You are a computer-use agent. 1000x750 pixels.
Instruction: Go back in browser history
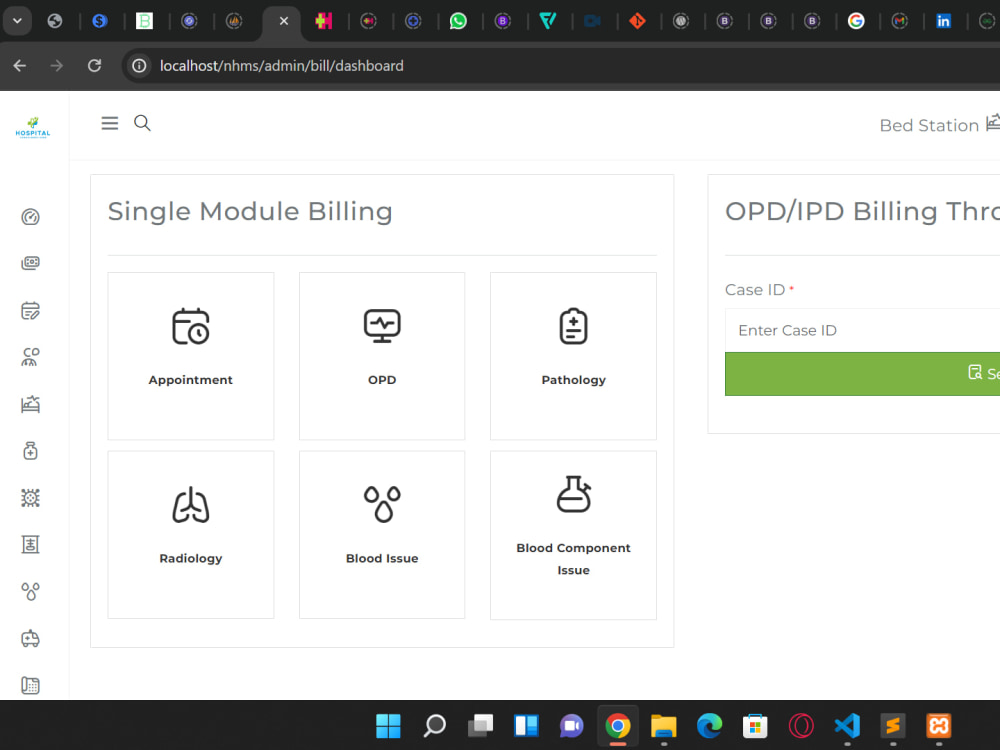pos(20,66)
